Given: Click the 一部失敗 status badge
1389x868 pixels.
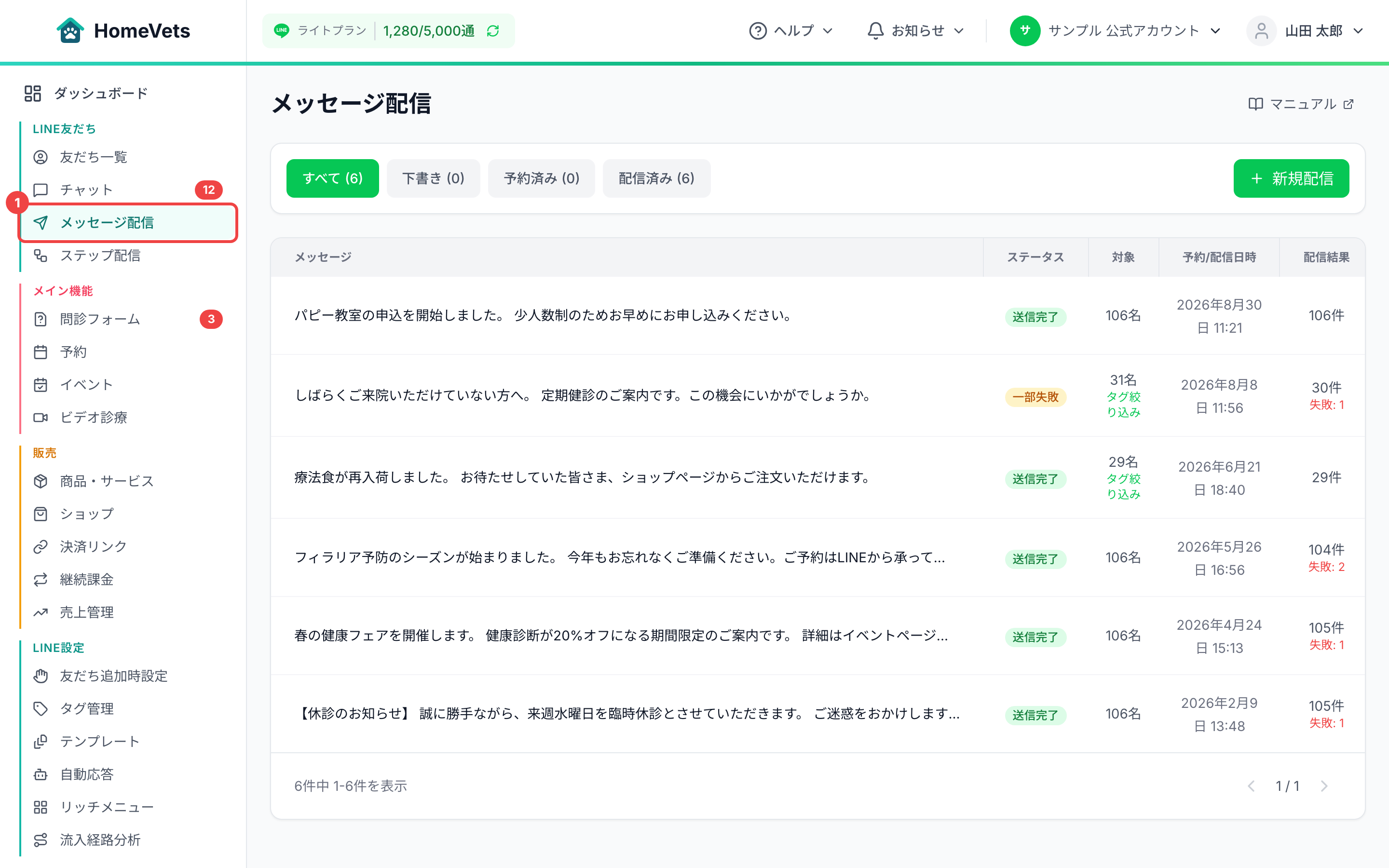Looking at the screenshot, I should click(1035, 397).
